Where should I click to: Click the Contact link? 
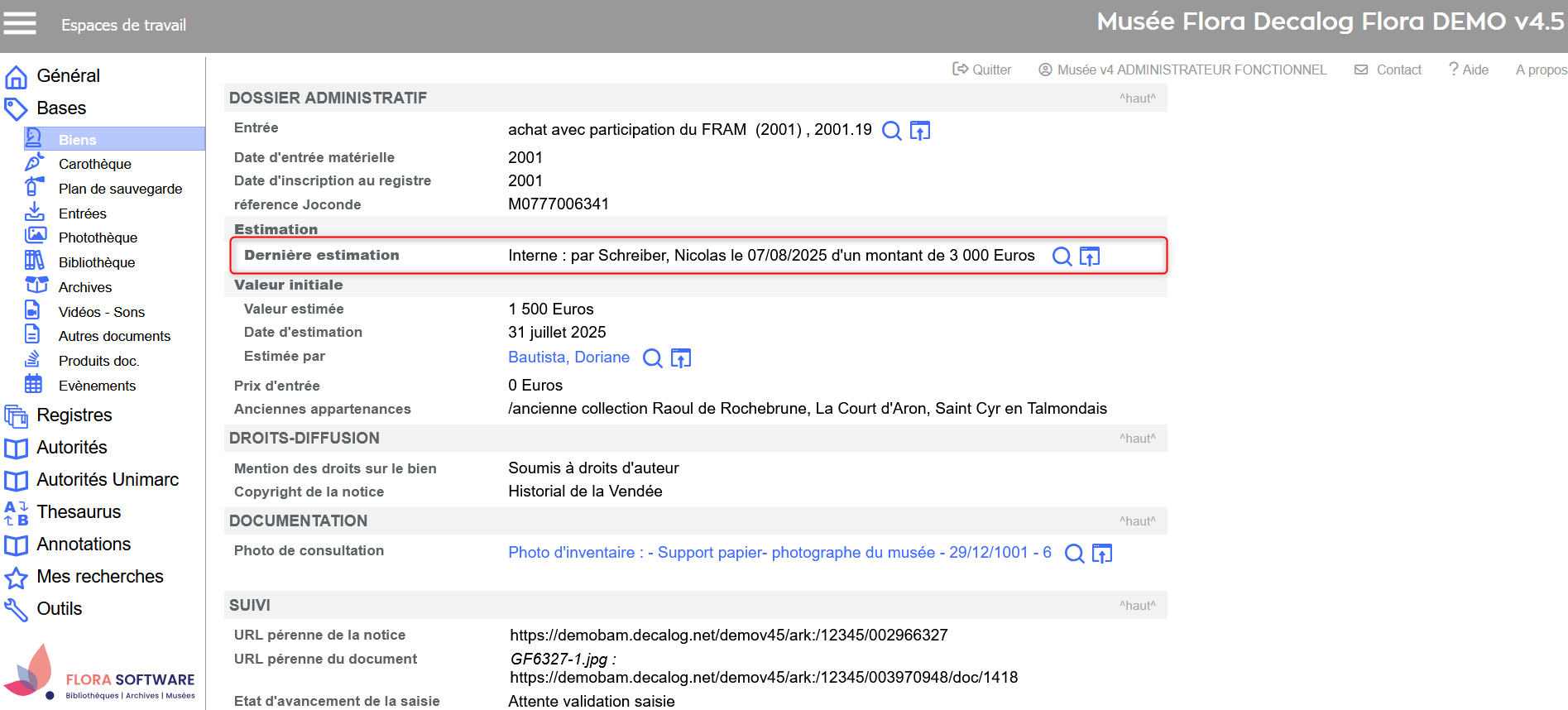pyautogui.click(x=1388, y=70)
